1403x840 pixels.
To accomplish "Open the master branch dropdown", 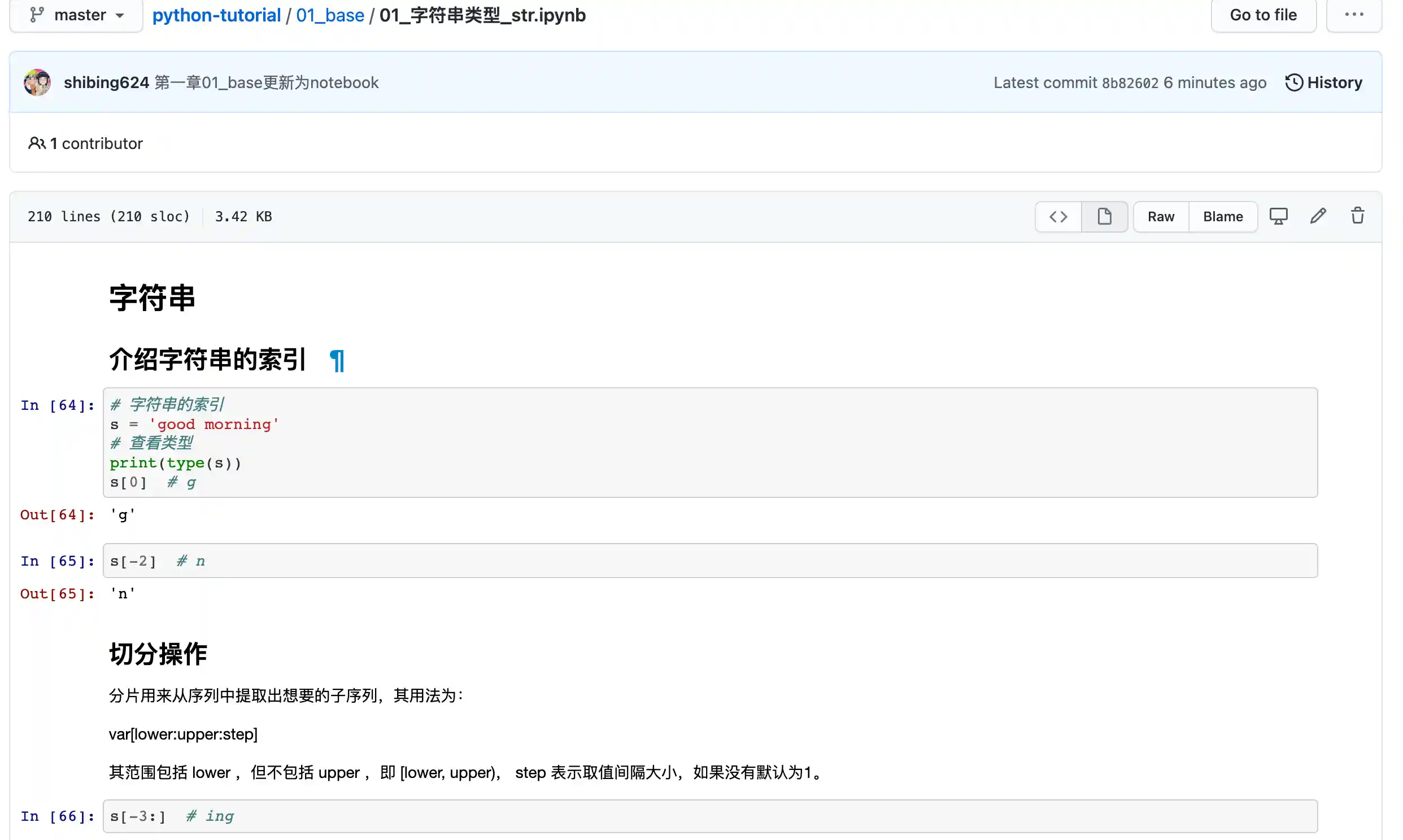I will tap(76, 15).
